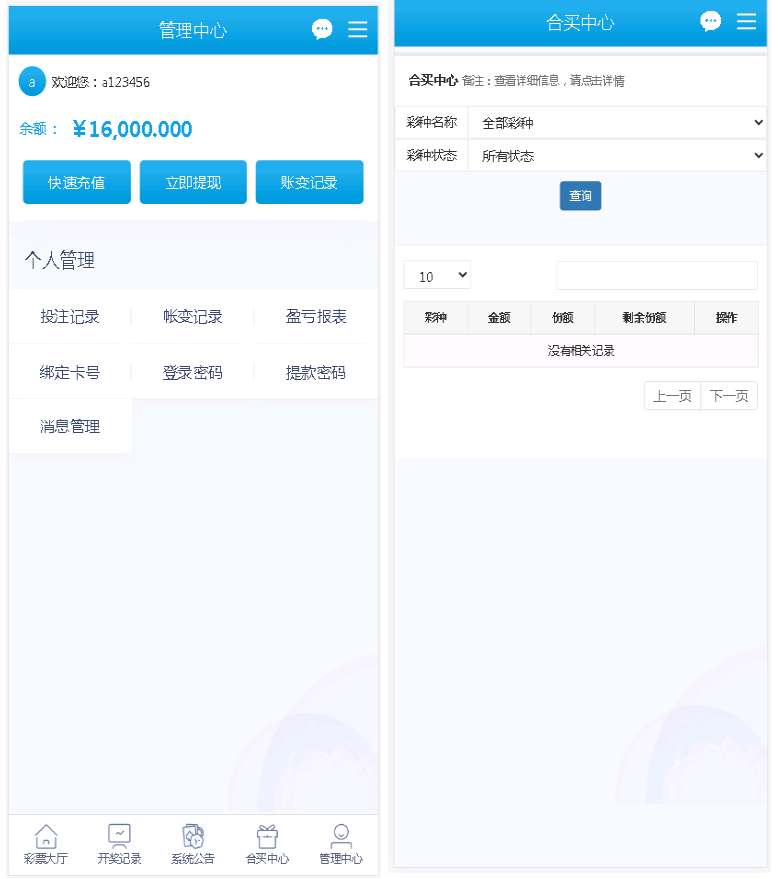Go to 彩票大厅 in bottom navigation

click(46, 845)
